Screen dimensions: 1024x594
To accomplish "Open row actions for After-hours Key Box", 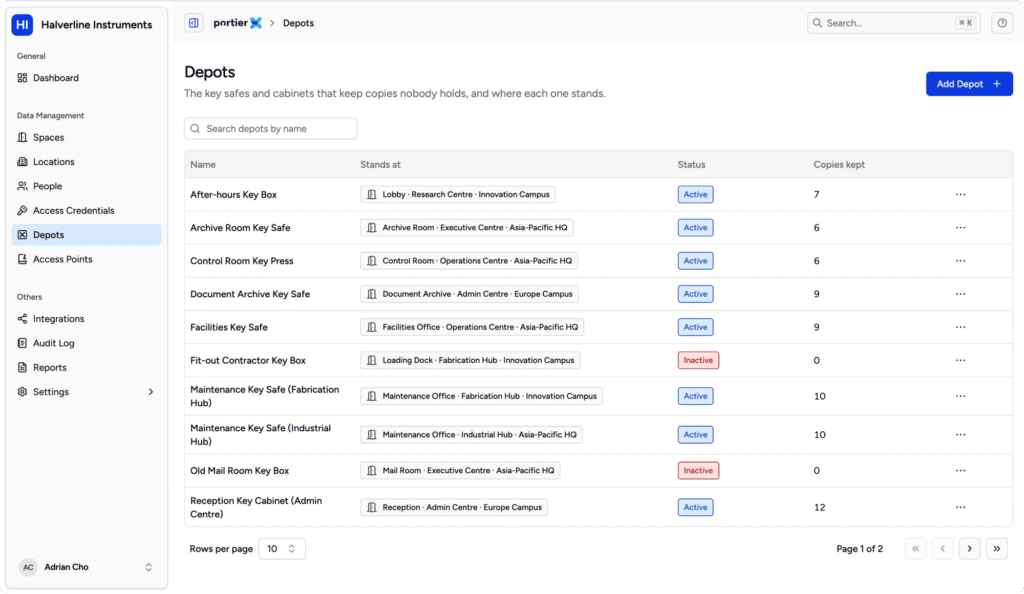I will pyautogui.click(x=960, y=195).
